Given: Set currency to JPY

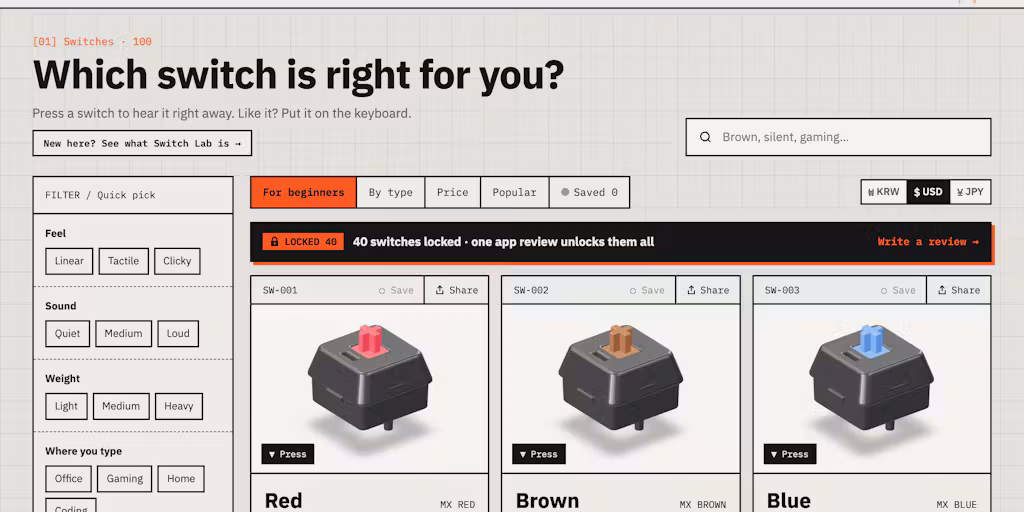Looking at the screenshot, I should [x=970, y=192].
